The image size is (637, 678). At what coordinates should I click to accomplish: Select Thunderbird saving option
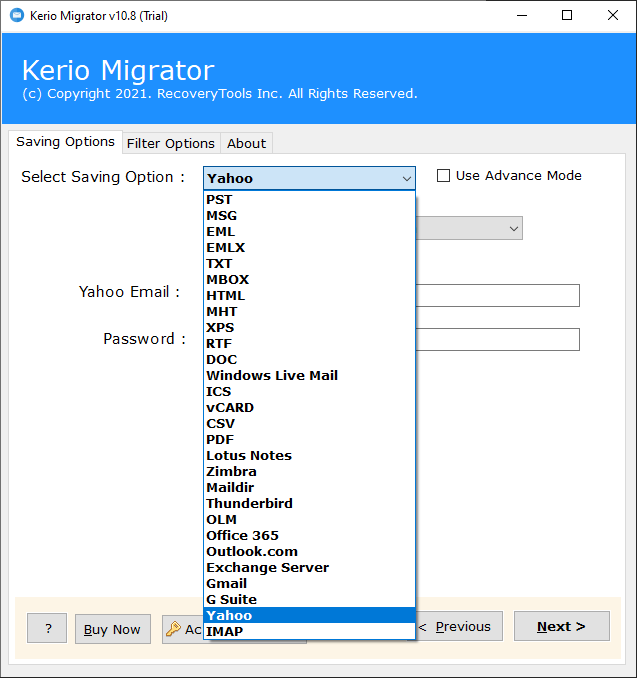tap(309, 504)
